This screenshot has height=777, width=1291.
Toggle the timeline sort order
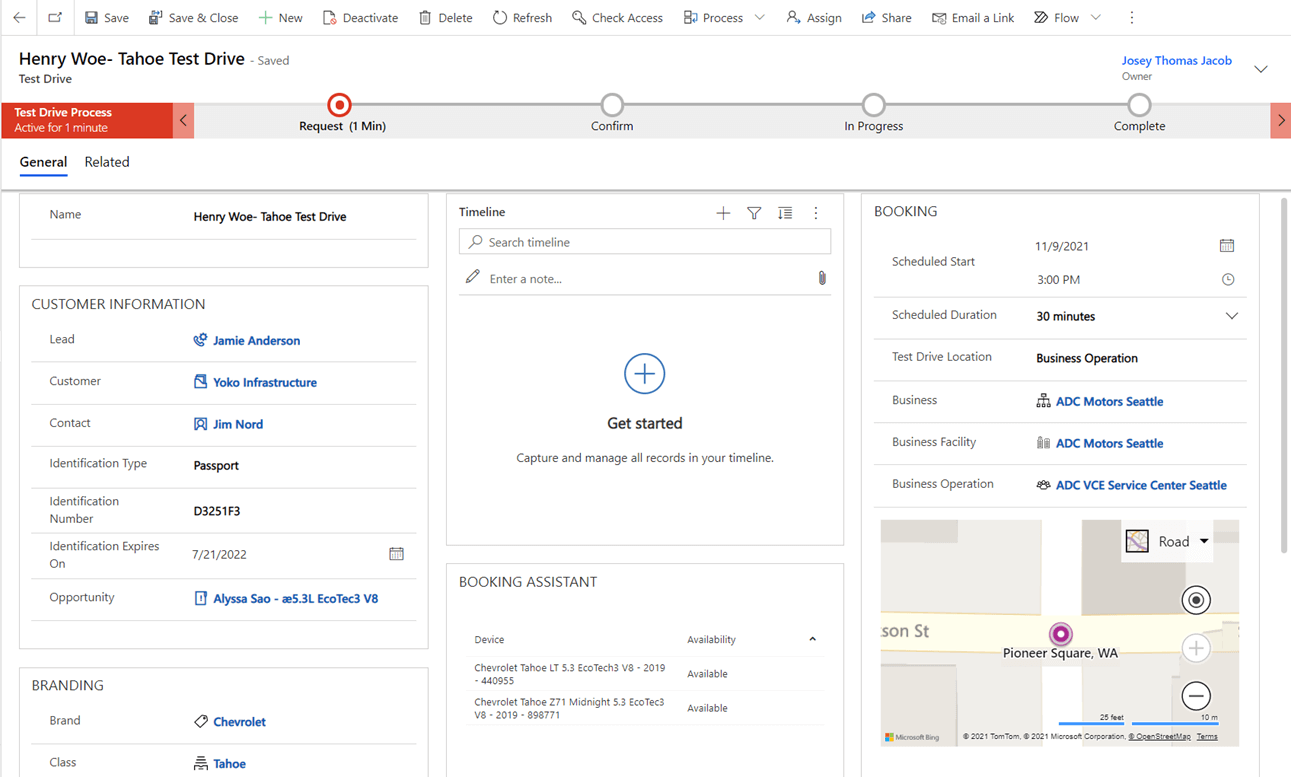[x=785, y=212]
